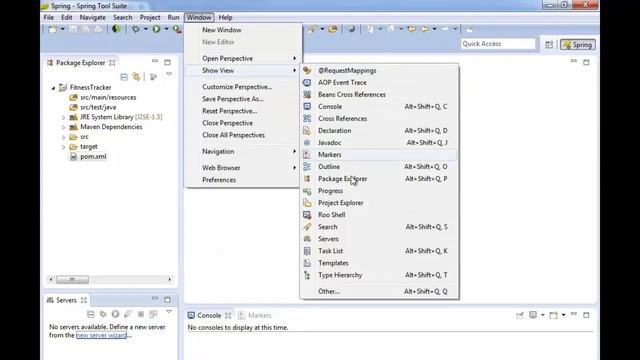Choose Task List from the submenu
Image resolution: width=640 pixels, height=360 pixels.
tap(379, 251)
